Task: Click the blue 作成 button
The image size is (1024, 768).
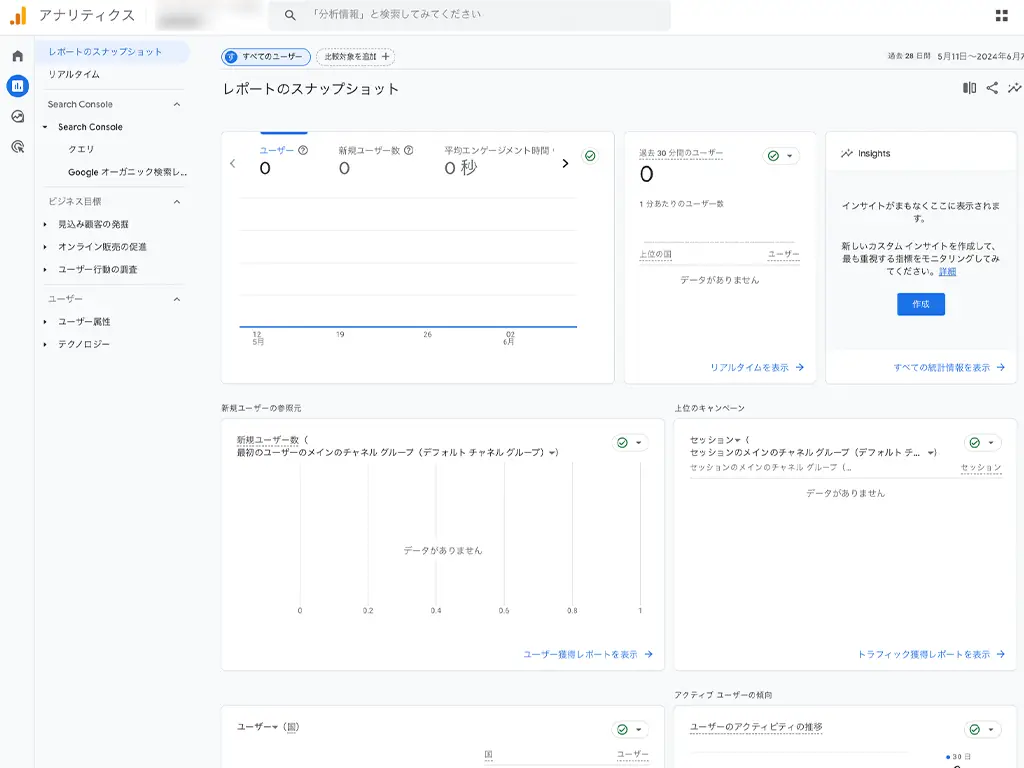Action: [921, 304]
